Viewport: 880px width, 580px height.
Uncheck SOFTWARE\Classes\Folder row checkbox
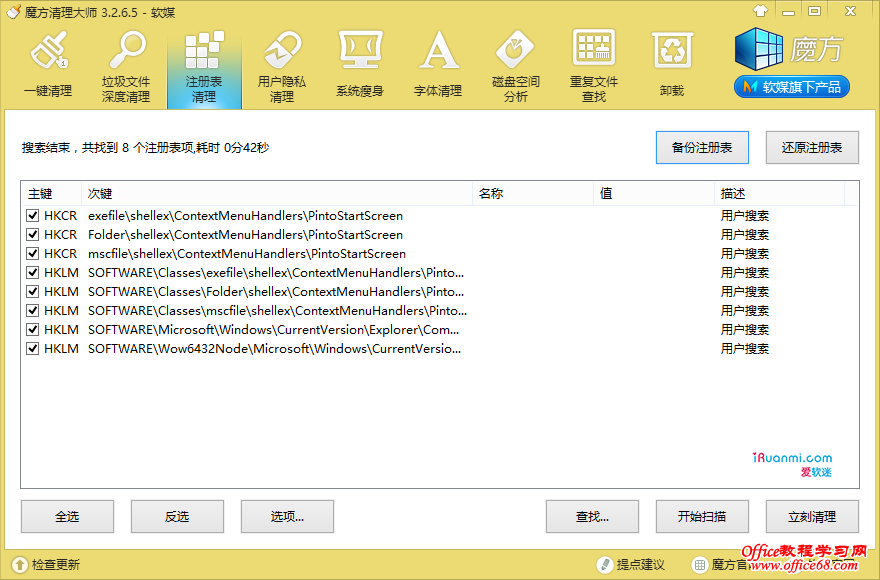[x=33, y=291]
